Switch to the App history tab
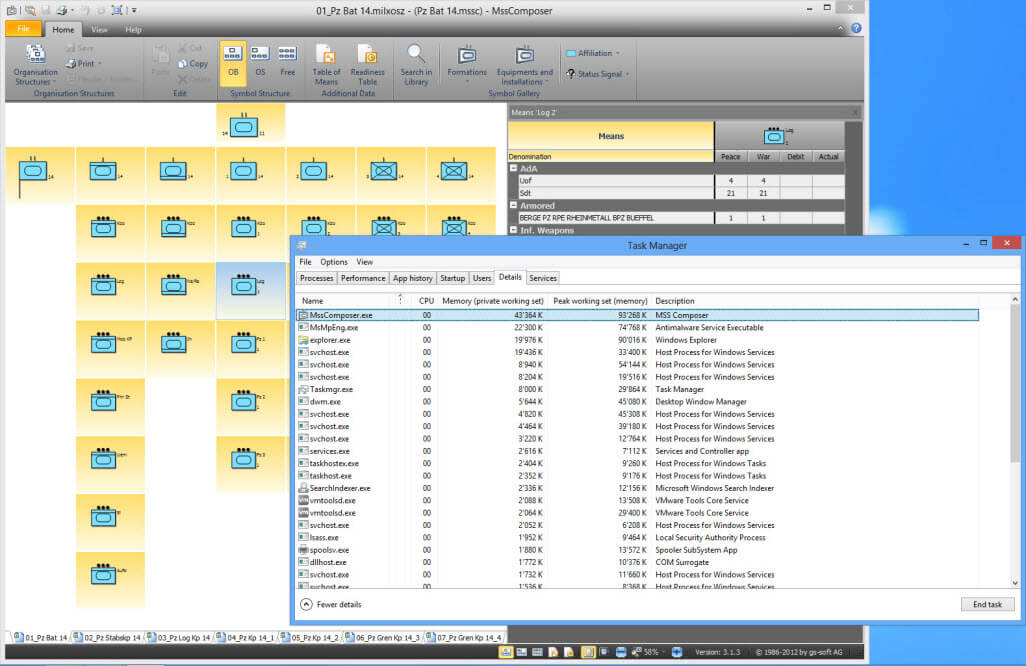This screenshot has height=666, width=1026. point(412,278)
